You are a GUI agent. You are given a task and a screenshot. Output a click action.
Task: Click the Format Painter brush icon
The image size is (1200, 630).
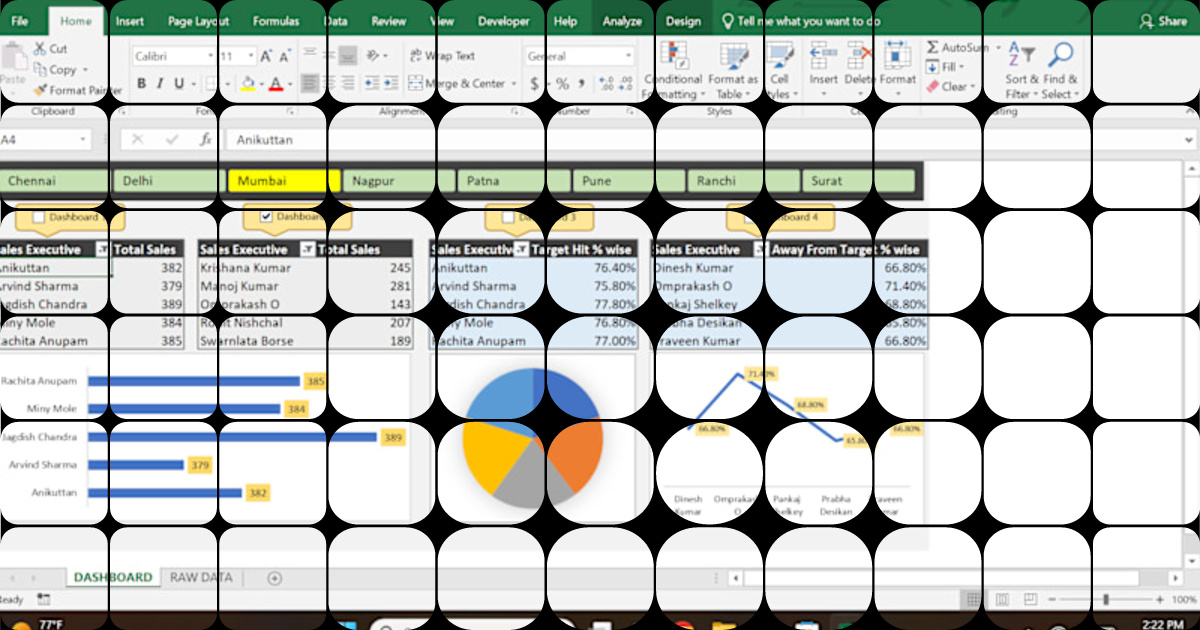pos(40,90)
